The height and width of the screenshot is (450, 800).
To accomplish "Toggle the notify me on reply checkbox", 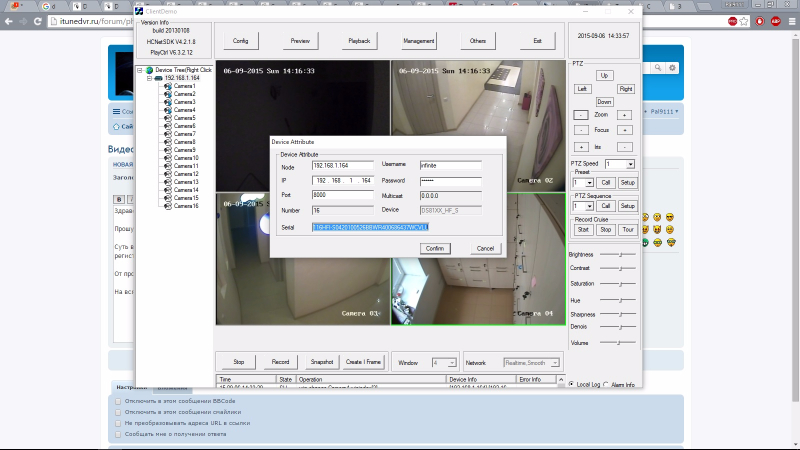I will [x=118, y=435].
